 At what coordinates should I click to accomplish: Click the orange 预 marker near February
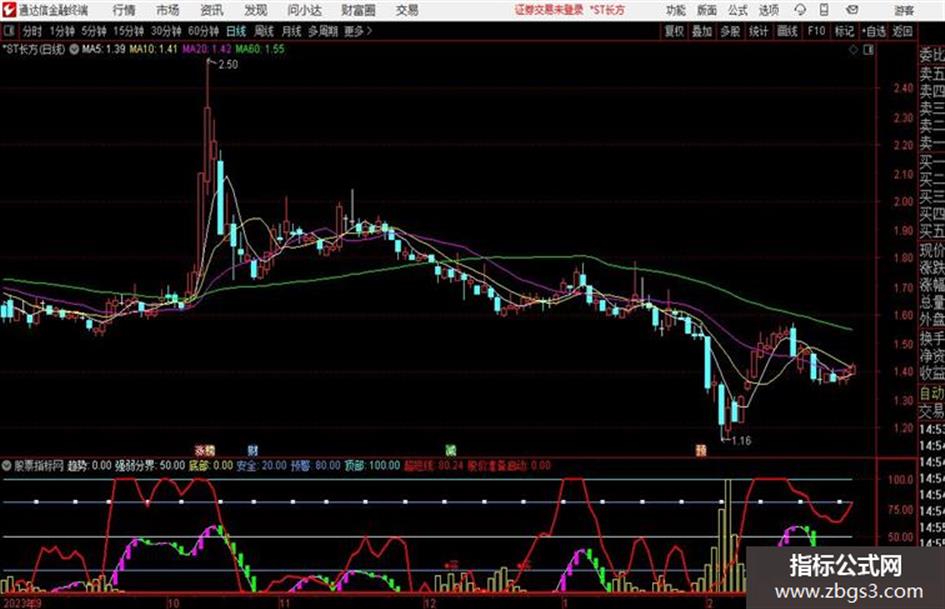tap(700, 450)
